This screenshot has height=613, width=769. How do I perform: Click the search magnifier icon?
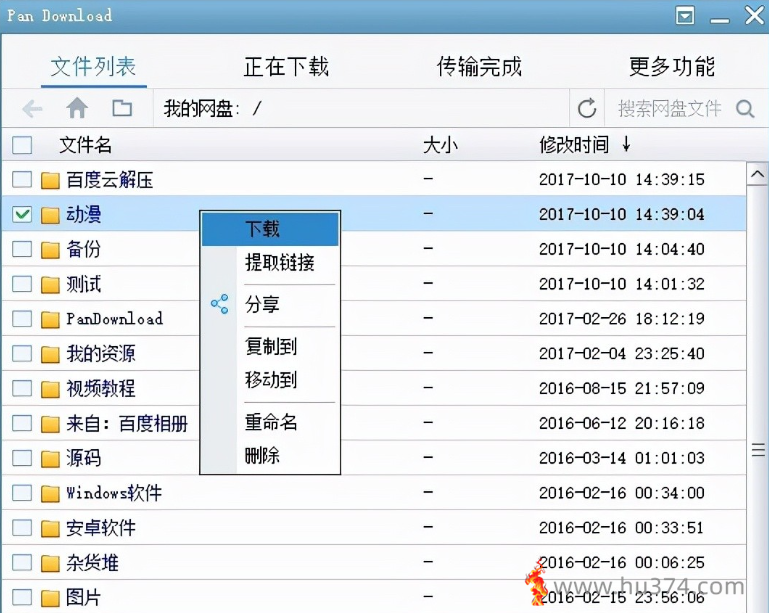coord(745,108)
